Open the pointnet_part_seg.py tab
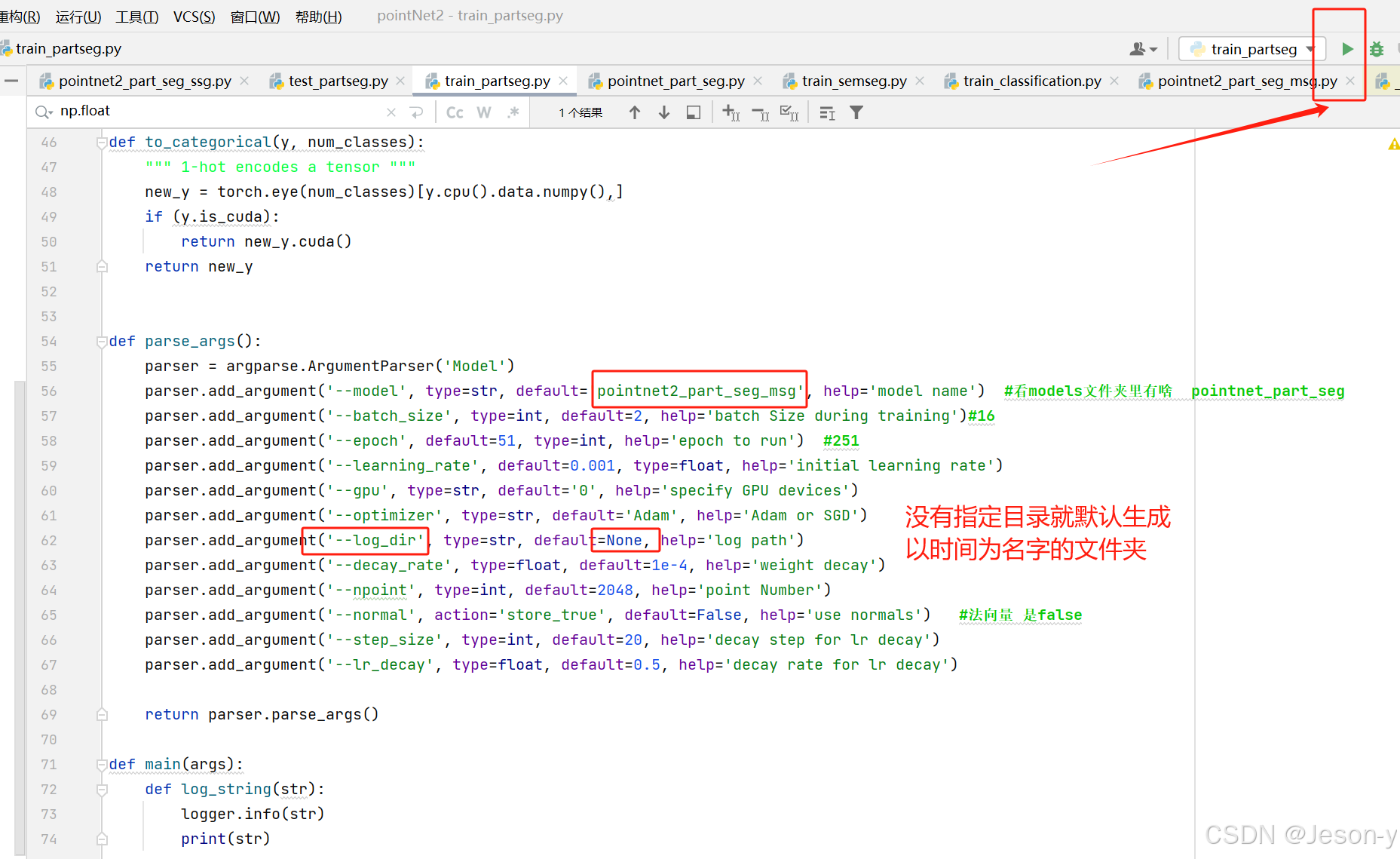The height and width of the screenshot is (859, 1400). [675, 81]
